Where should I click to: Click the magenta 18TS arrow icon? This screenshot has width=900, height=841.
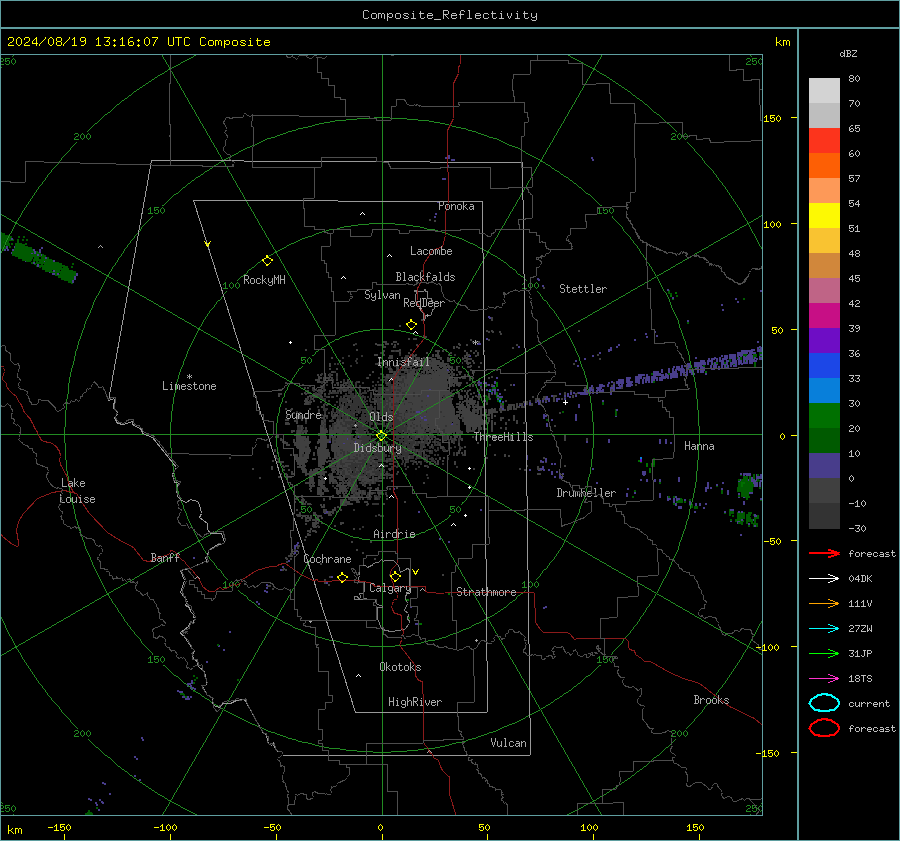click(824, 679)
